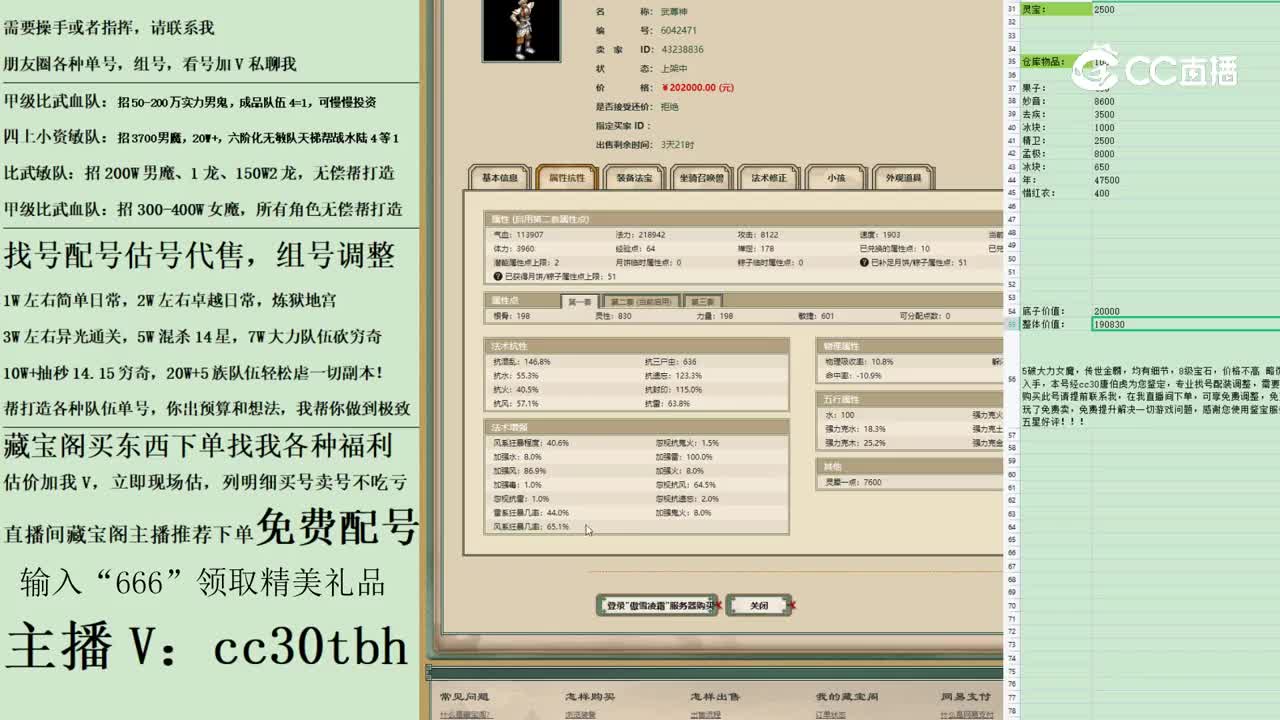This screenshot has height=720, width=1280.
Task: Click the price ¥202000.00 text
Action: [x=698, y=87]
